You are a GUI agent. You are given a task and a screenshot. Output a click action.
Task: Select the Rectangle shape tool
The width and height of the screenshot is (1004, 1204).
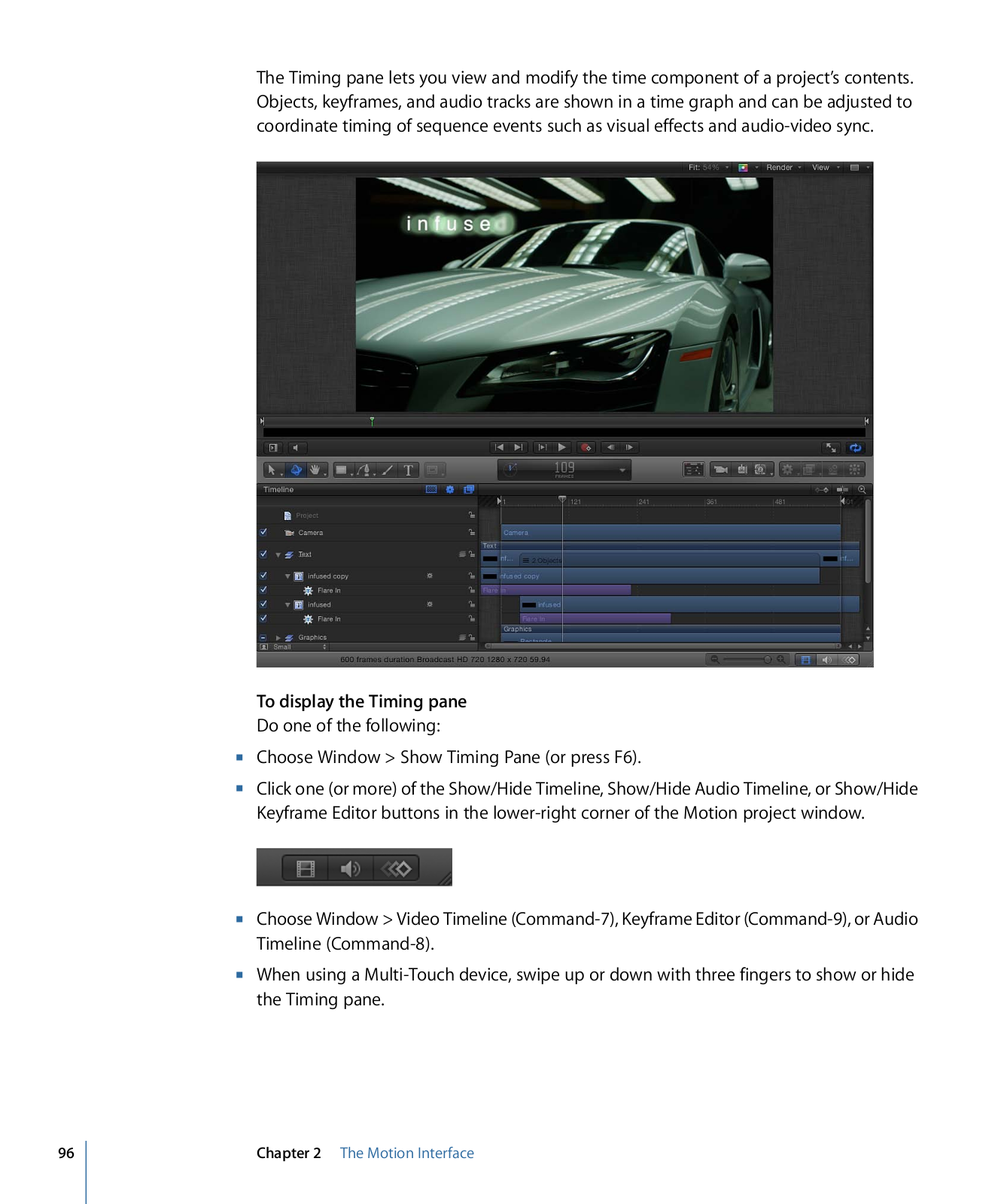342,470
